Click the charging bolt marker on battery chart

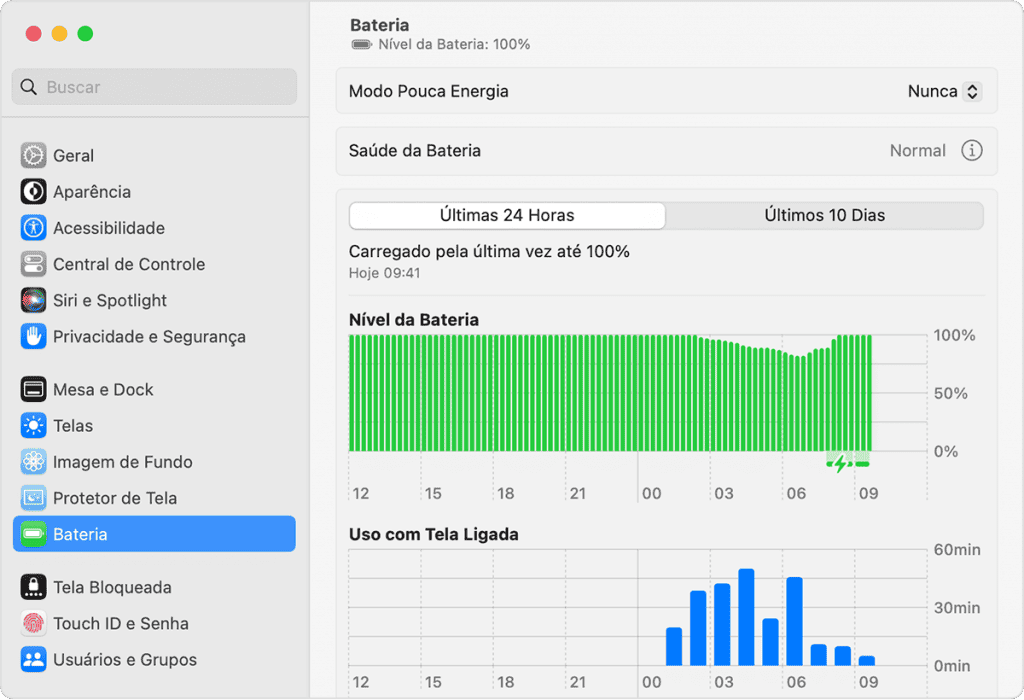840,464
